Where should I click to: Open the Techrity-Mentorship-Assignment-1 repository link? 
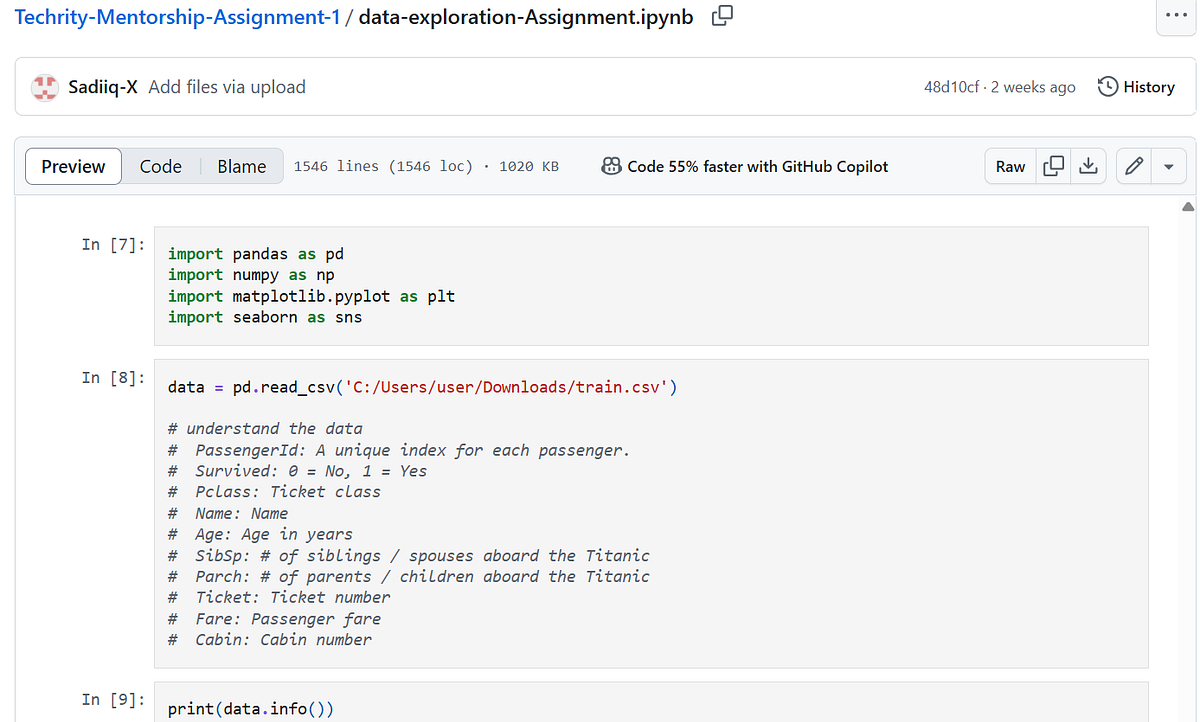(x=177, y=17)
